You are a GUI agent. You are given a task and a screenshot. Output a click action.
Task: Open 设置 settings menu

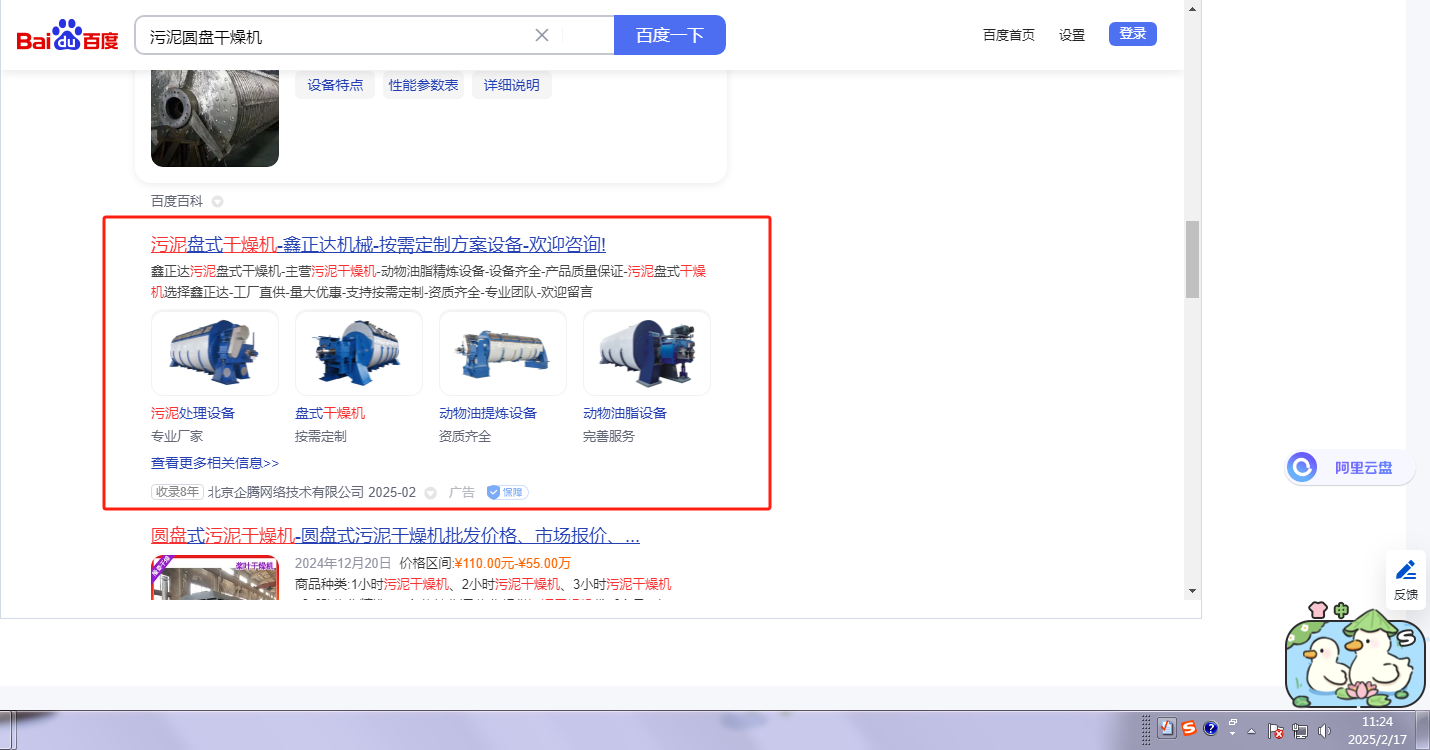[1072, 35]
